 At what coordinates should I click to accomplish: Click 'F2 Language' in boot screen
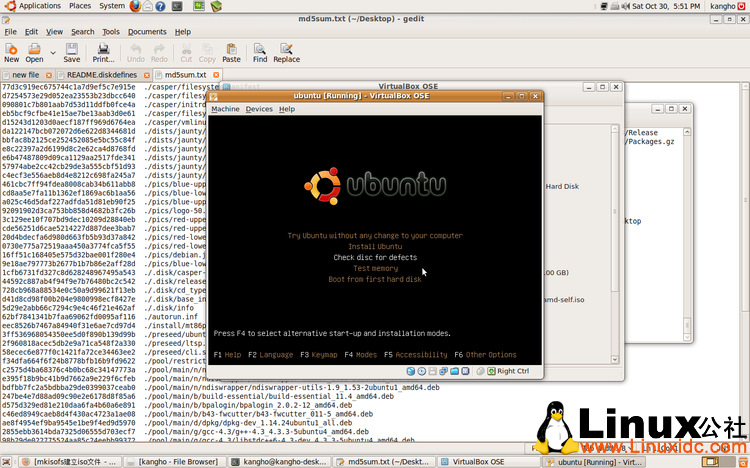(270, 355)
